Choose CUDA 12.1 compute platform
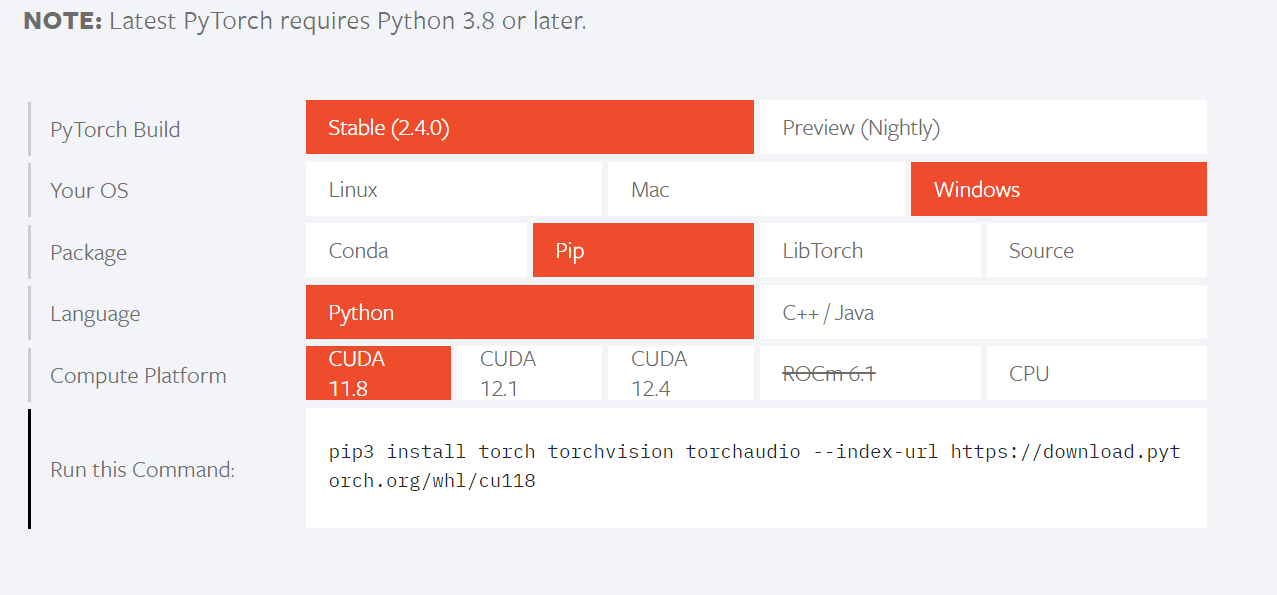This screenshot has height=595, width=1277. pos(530,373)
